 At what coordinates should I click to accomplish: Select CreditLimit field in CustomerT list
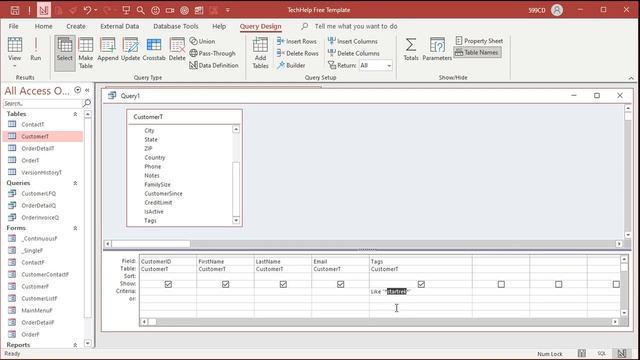(x=158, y=202)
